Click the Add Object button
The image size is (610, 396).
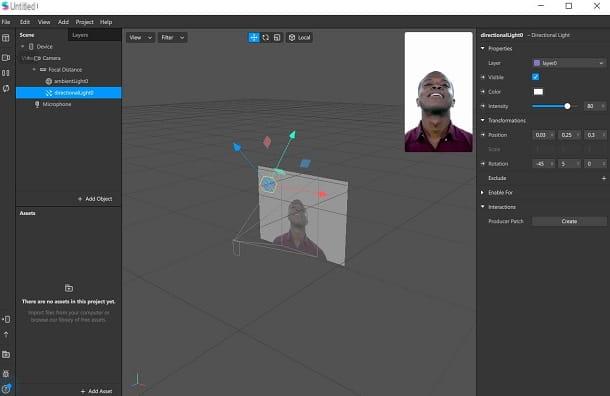click(x=95, y=199)
